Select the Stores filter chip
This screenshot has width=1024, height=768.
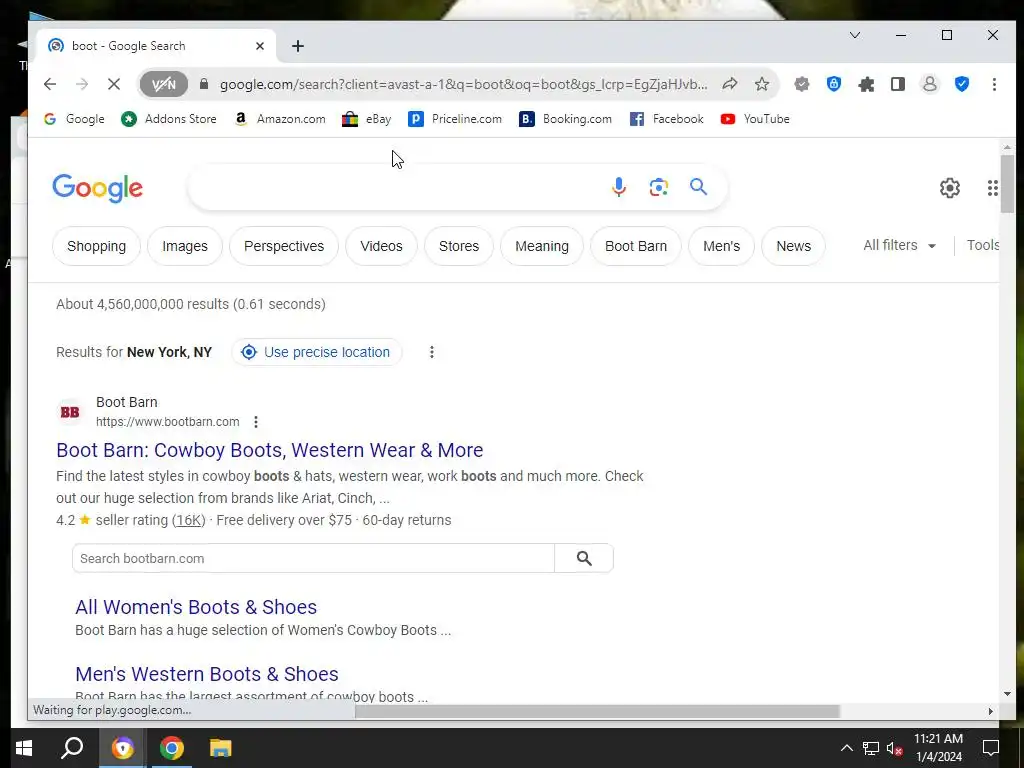[459, 246]
